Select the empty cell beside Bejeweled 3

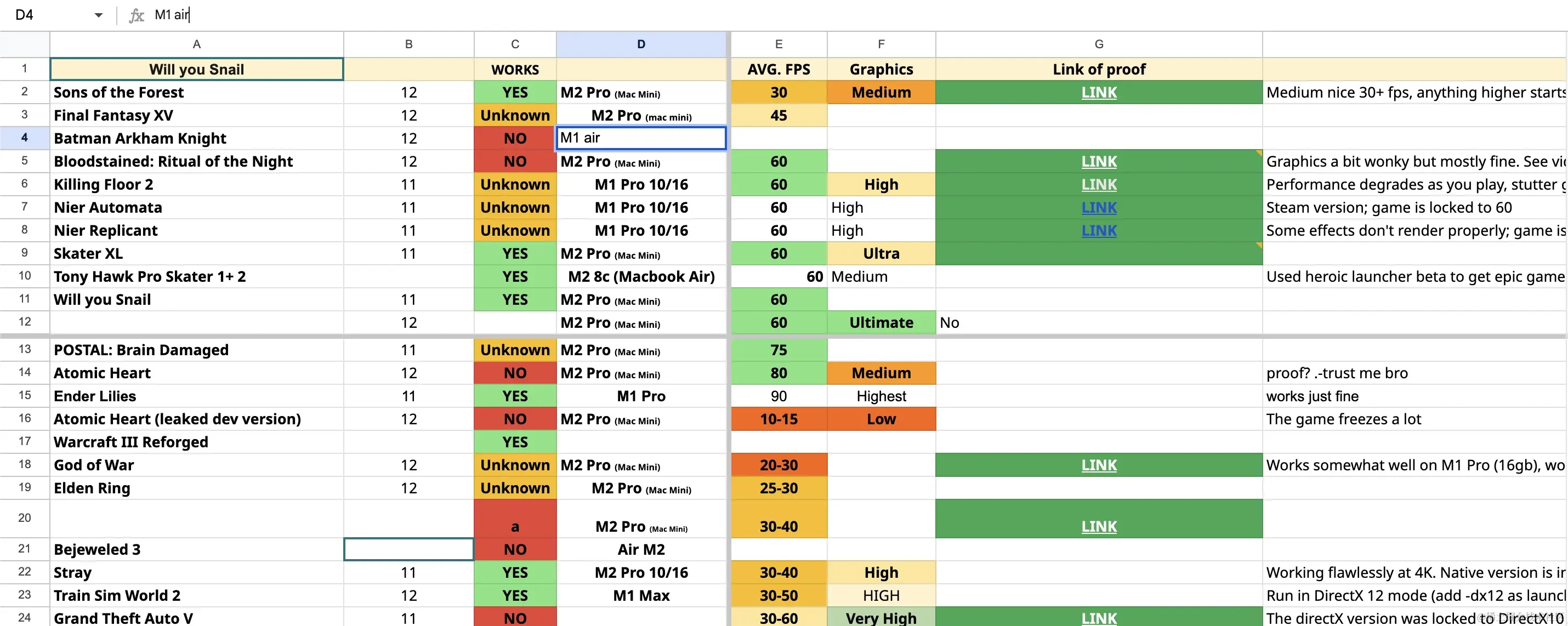[408, 549]
